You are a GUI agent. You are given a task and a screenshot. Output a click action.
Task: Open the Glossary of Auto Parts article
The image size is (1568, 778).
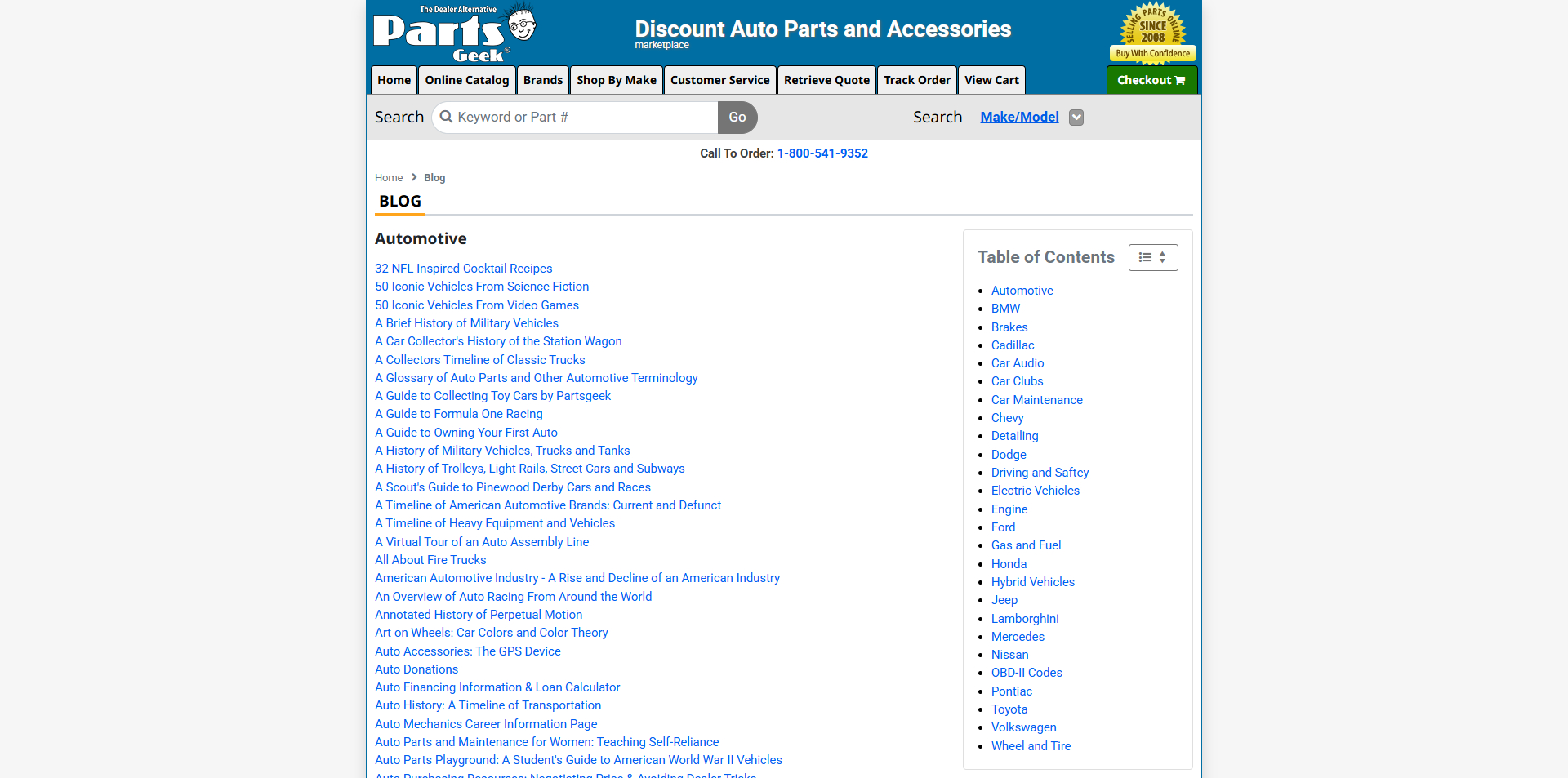click(x=537, y=378)
